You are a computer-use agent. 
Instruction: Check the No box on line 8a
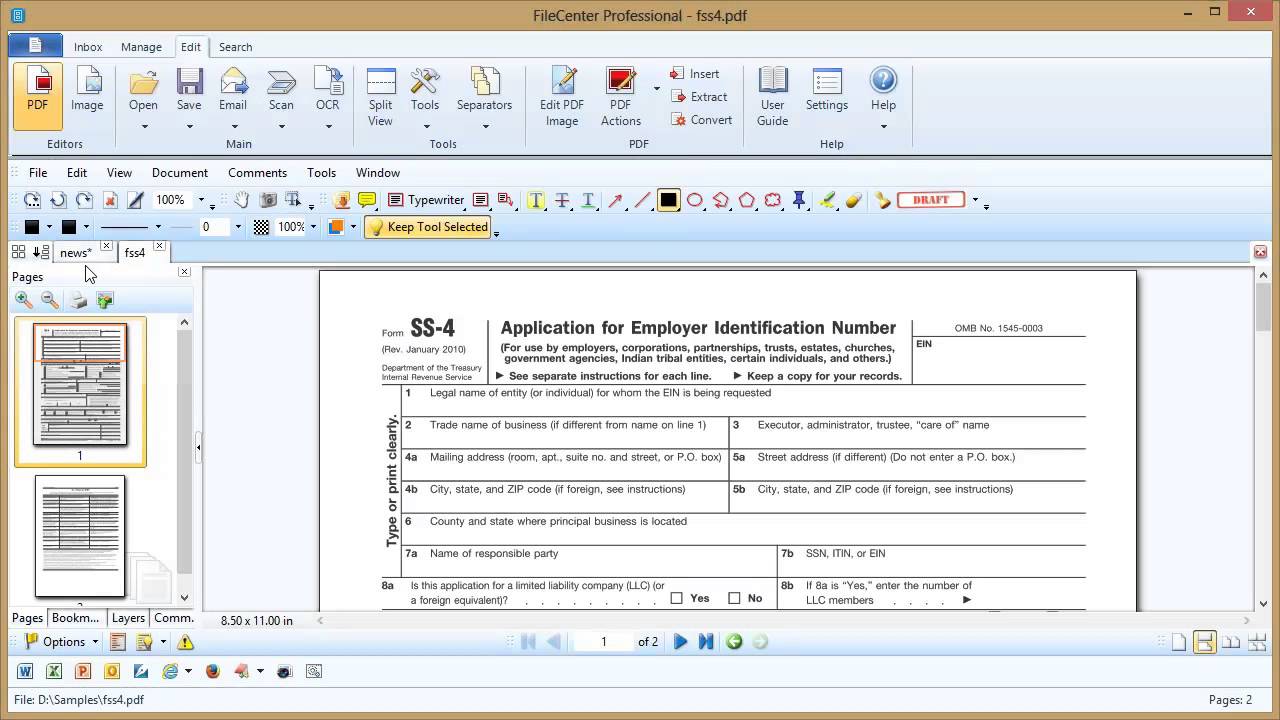[734, 598]
